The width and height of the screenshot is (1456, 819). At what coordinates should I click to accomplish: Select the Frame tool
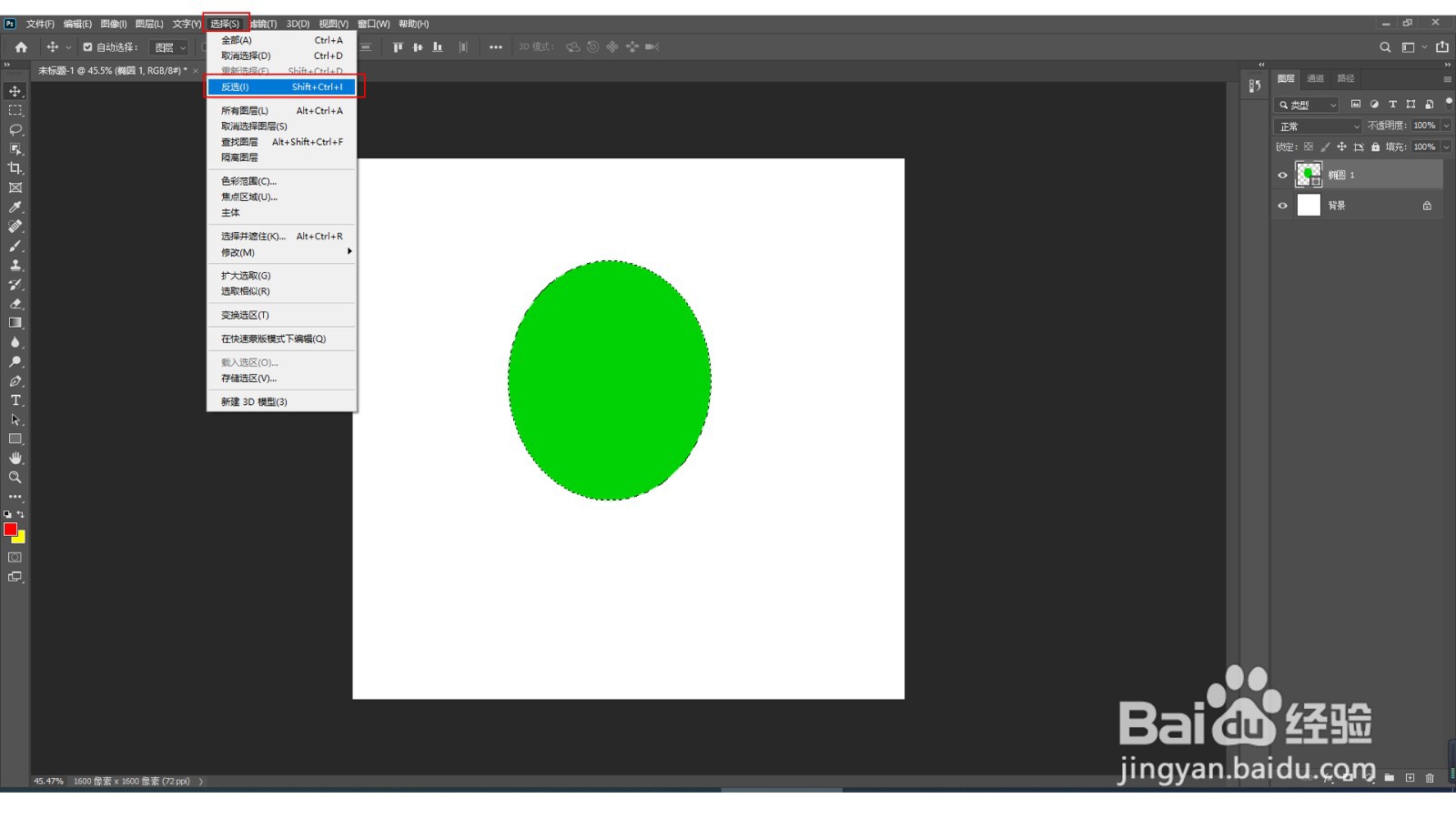click(15, 187)
